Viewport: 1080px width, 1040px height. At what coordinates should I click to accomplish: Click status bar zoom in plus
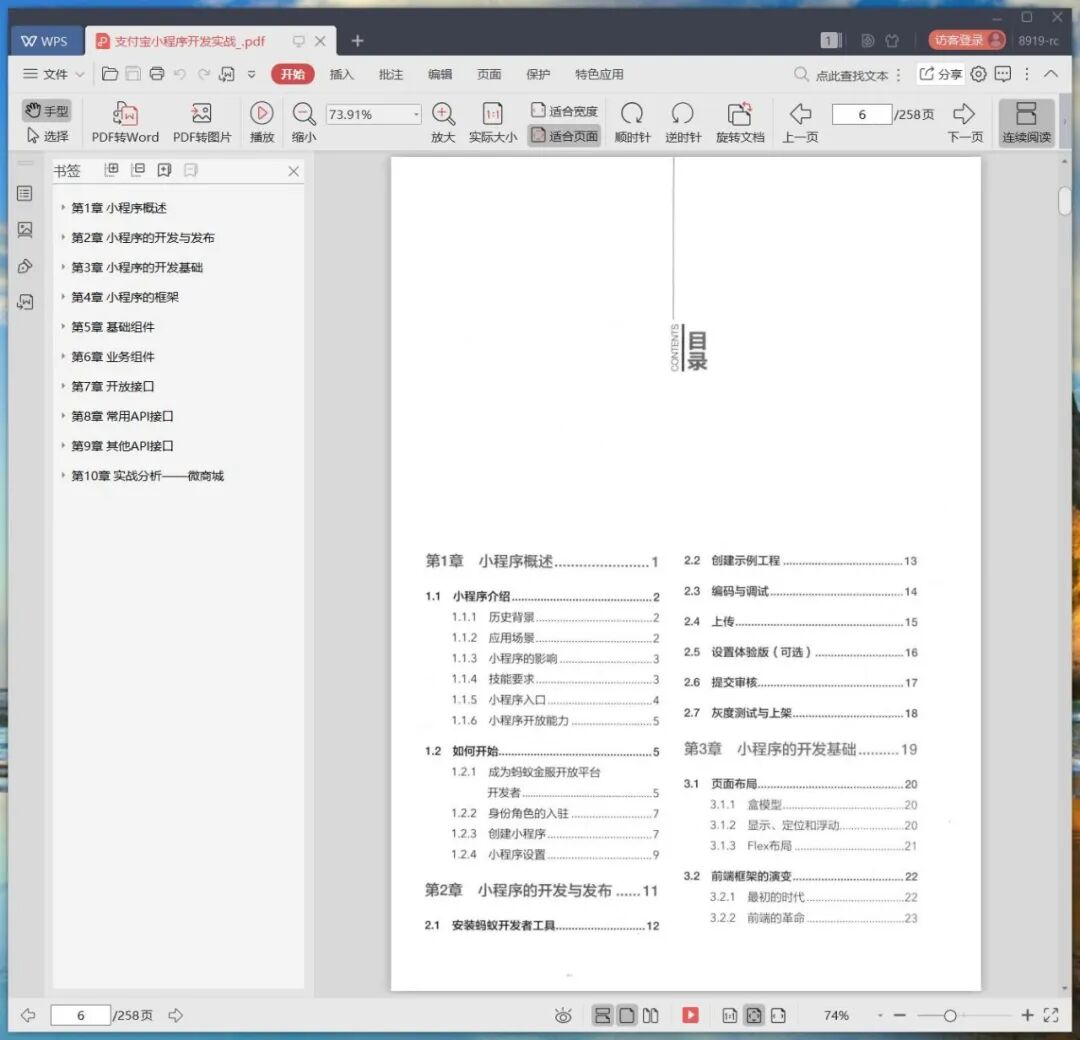tap(1027, 1015)
